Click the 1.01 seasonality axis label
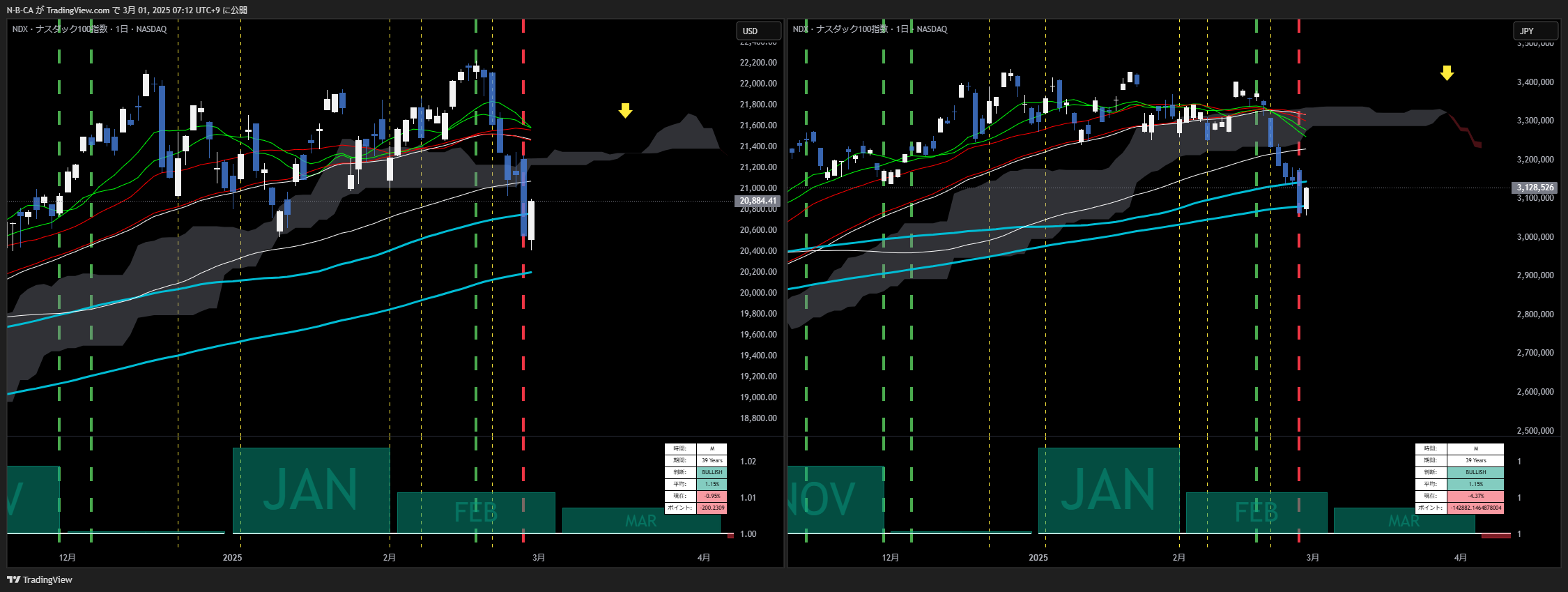The height and width of the screenshot is (592, 1568). tap(748, 498)
